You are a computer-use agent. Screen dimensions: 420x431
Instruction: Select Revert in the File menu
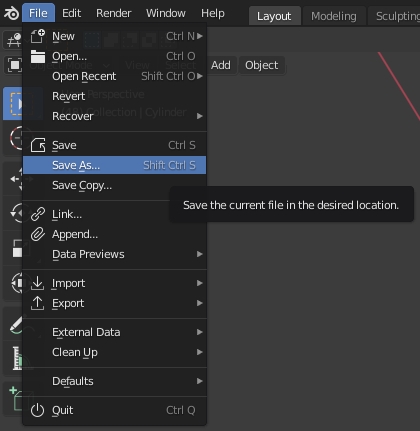point(114,96)
